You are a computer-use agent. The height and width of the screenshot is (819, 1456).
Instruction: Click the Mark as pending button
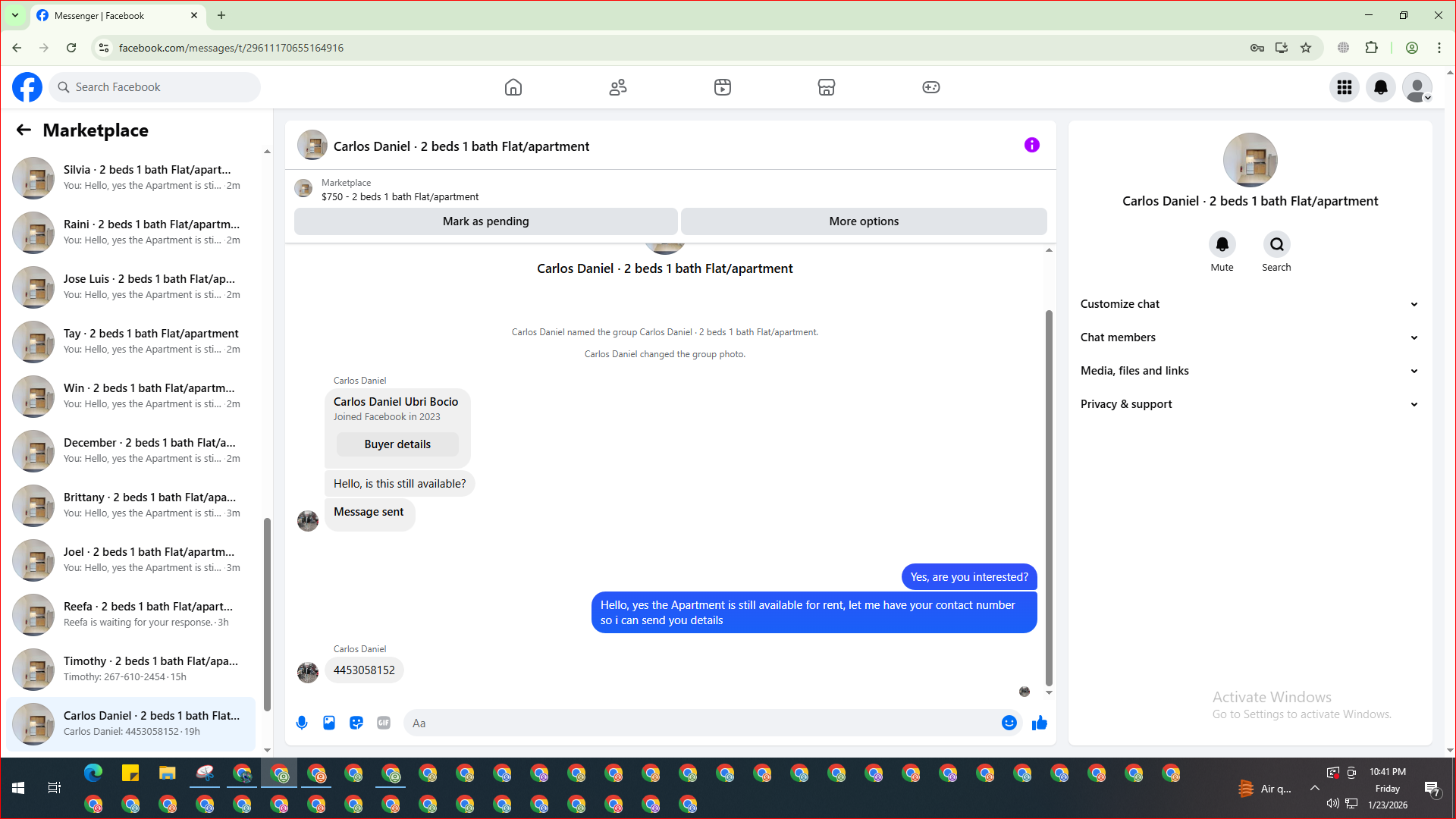485,221
